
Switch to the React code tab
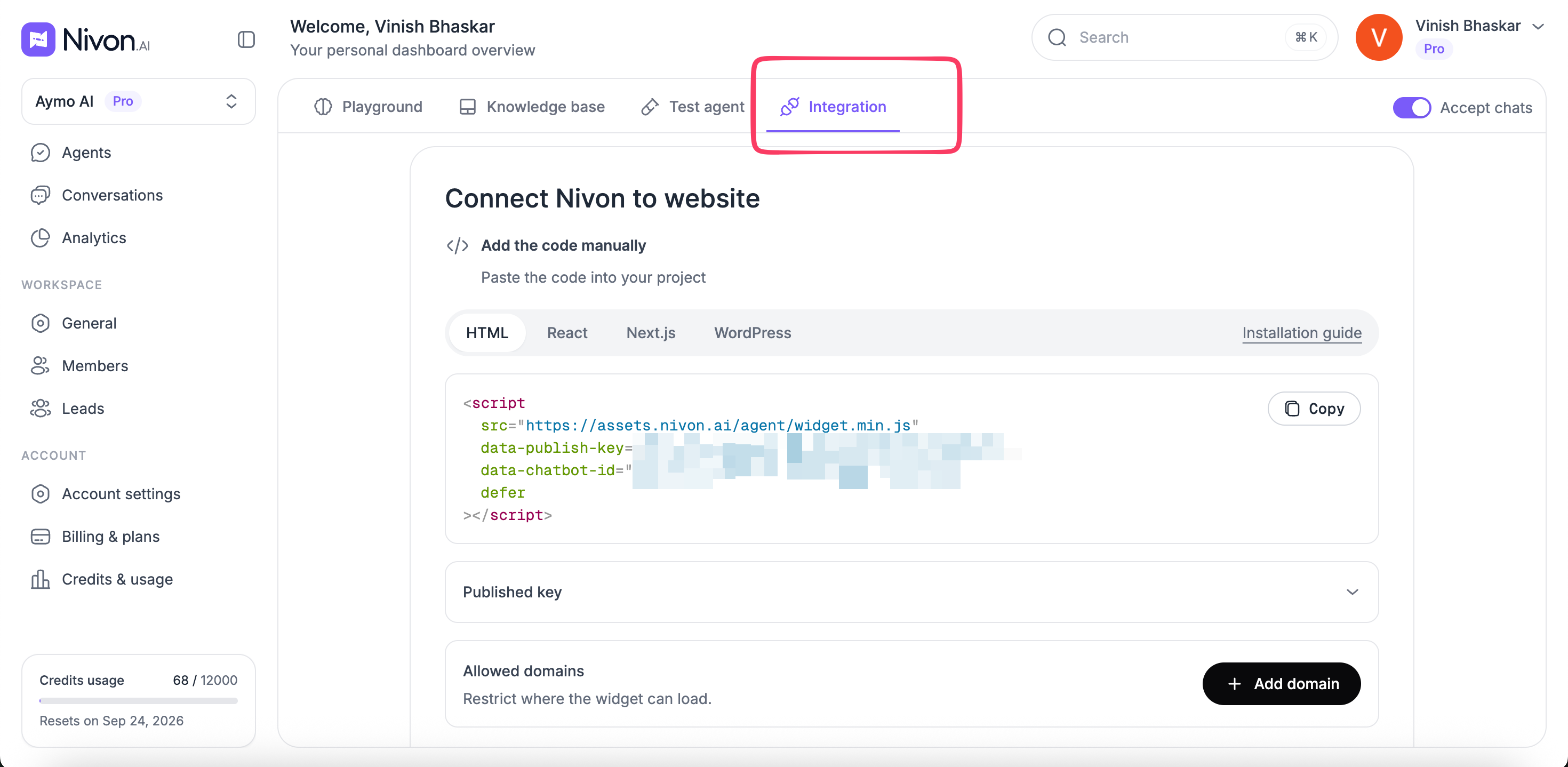point(567,332)
